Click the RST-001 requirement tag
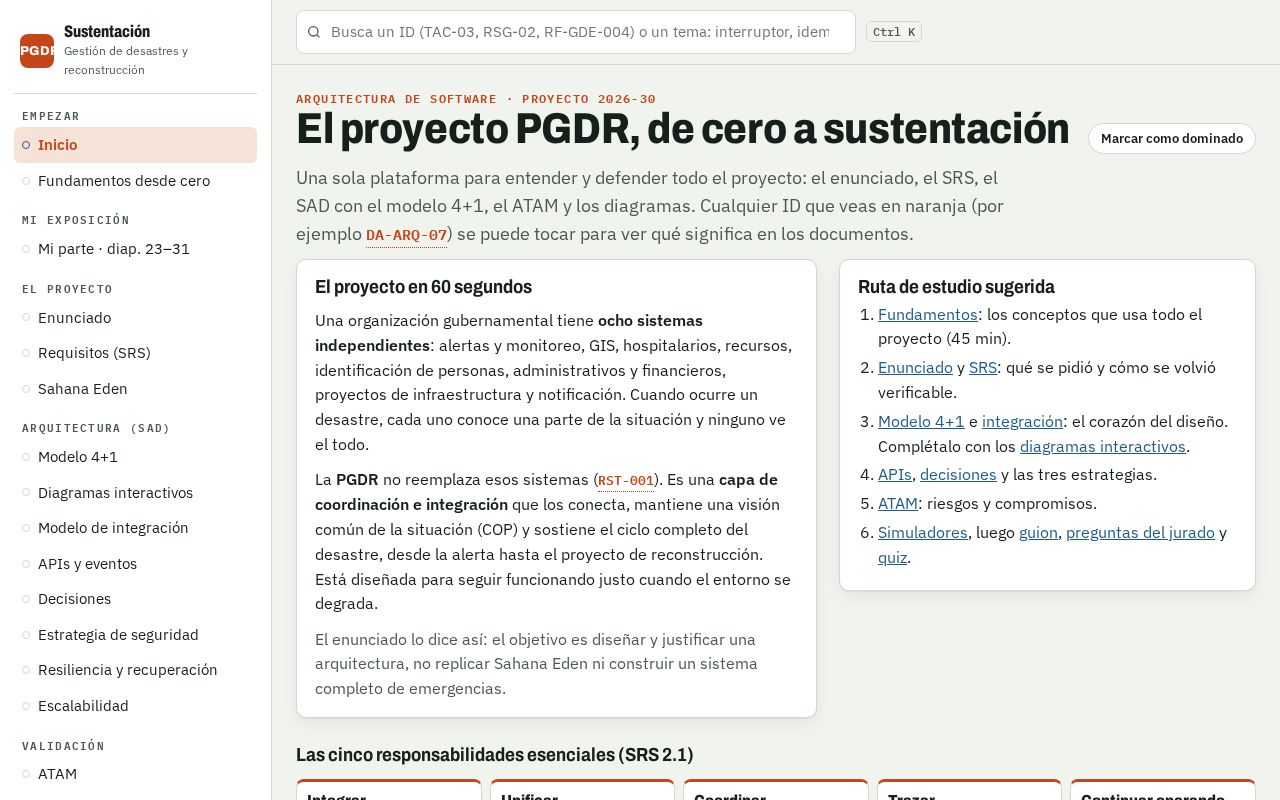 [x=626, y=480]
